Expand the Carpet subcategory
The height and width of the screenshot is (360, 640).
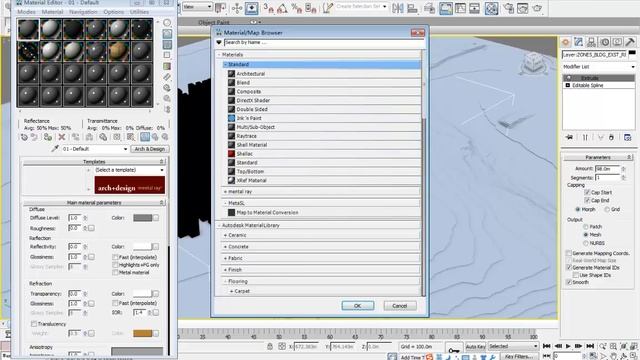click(231, 291)
